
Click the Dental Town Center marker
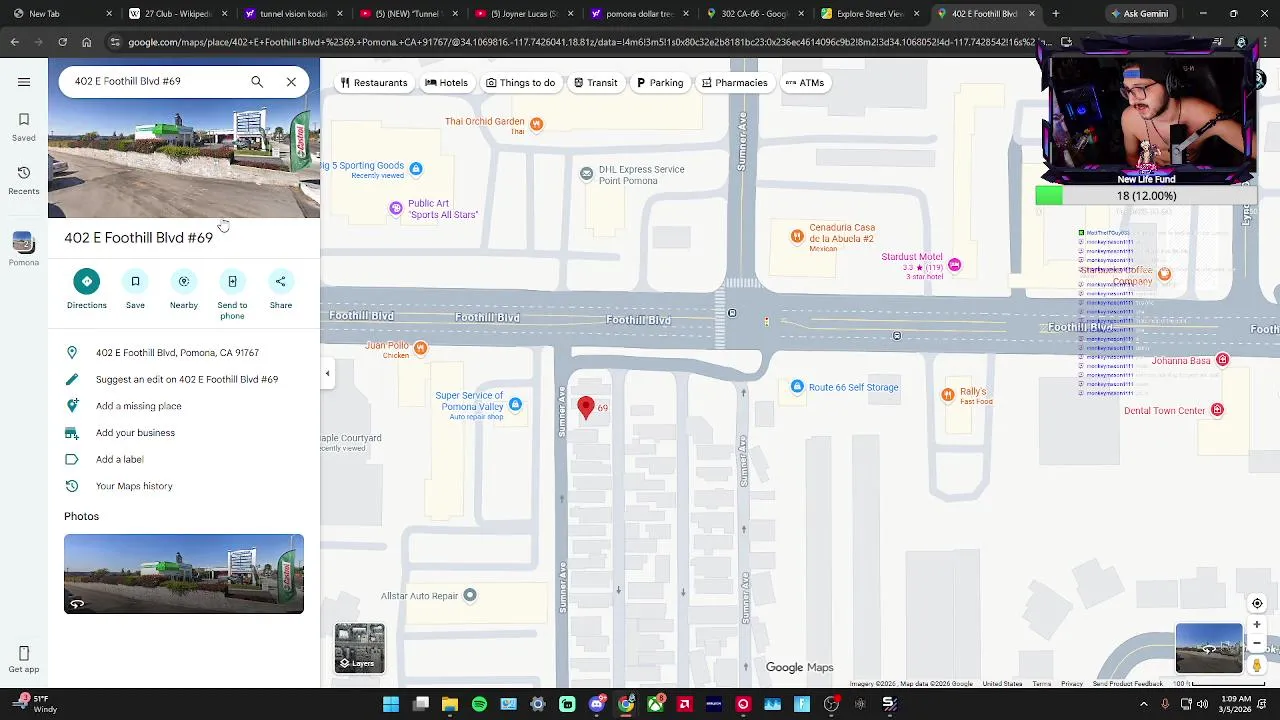[1217, 410]
